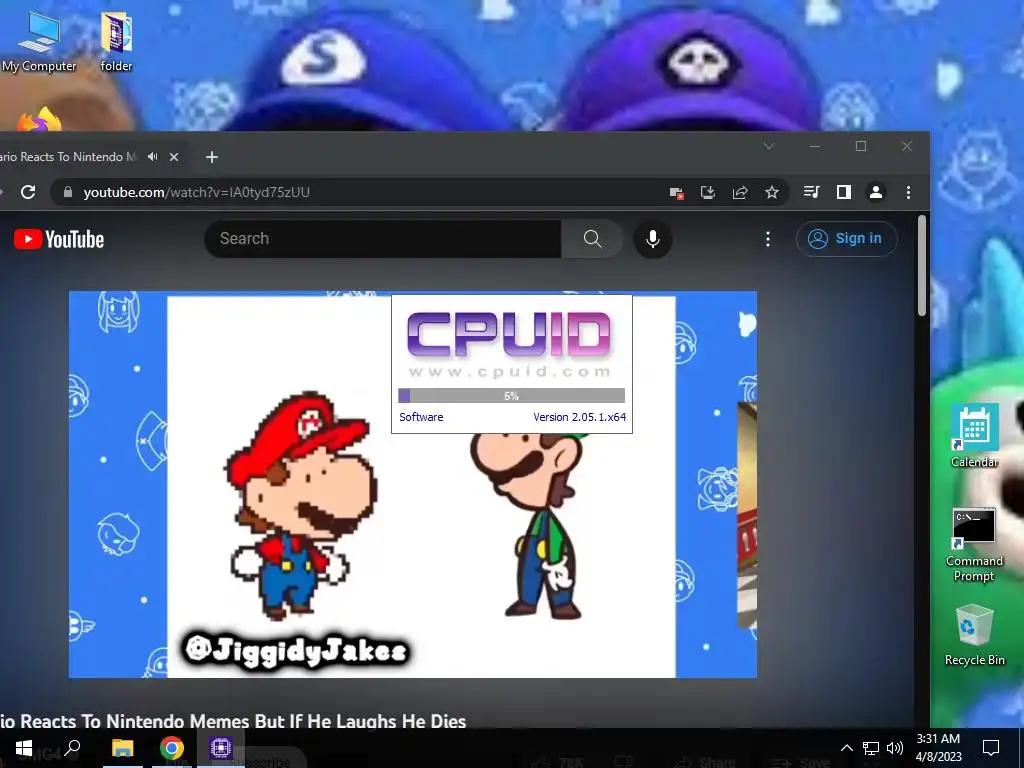
Task: Open the desktop item labeled folder
Action: [x=116, y=42]
